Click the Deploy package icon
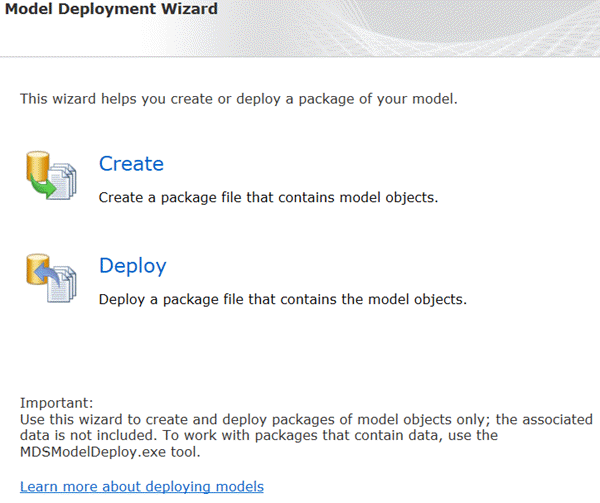Viewport: 600px width, 503px height. coord(50,276)
